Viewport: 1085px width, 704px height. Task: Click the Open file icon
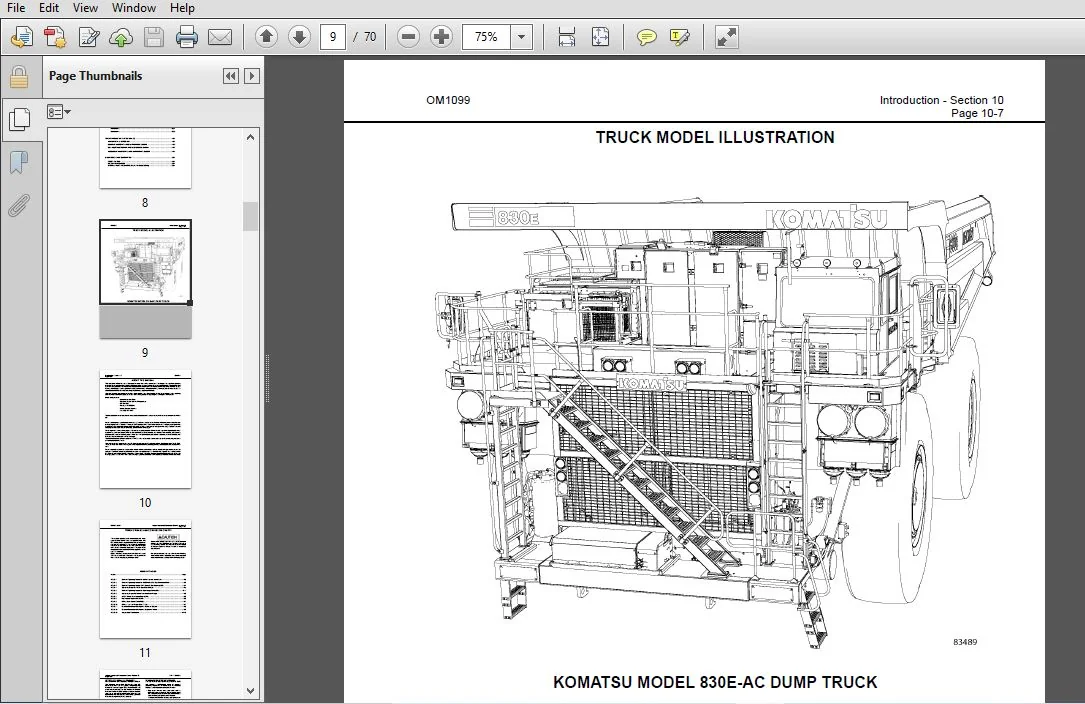[21, 37]
